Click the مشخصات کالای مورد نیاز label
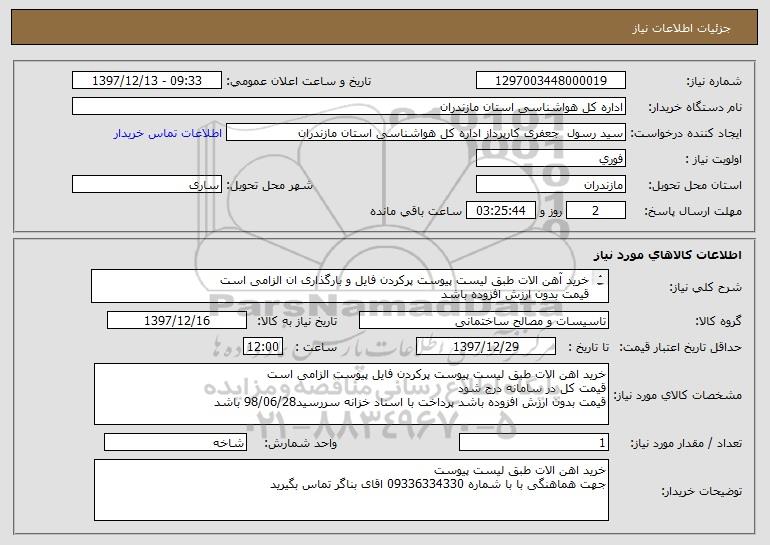Viewport: 770px width, 545px height. tap(678, 395)
